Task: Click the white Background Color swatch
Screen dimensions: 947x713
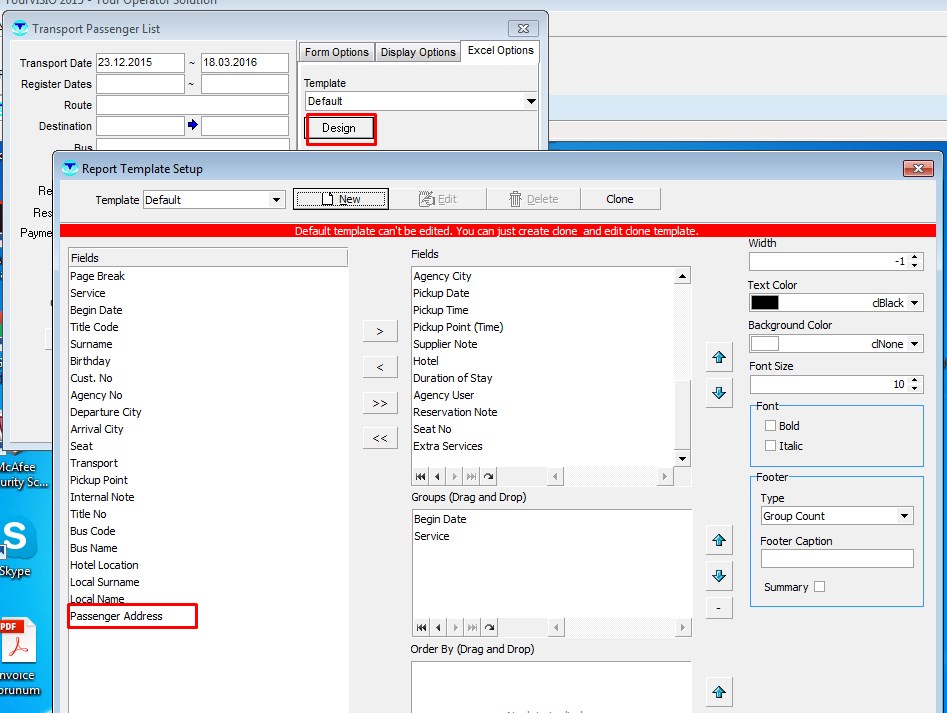Action: pos(765,344)
